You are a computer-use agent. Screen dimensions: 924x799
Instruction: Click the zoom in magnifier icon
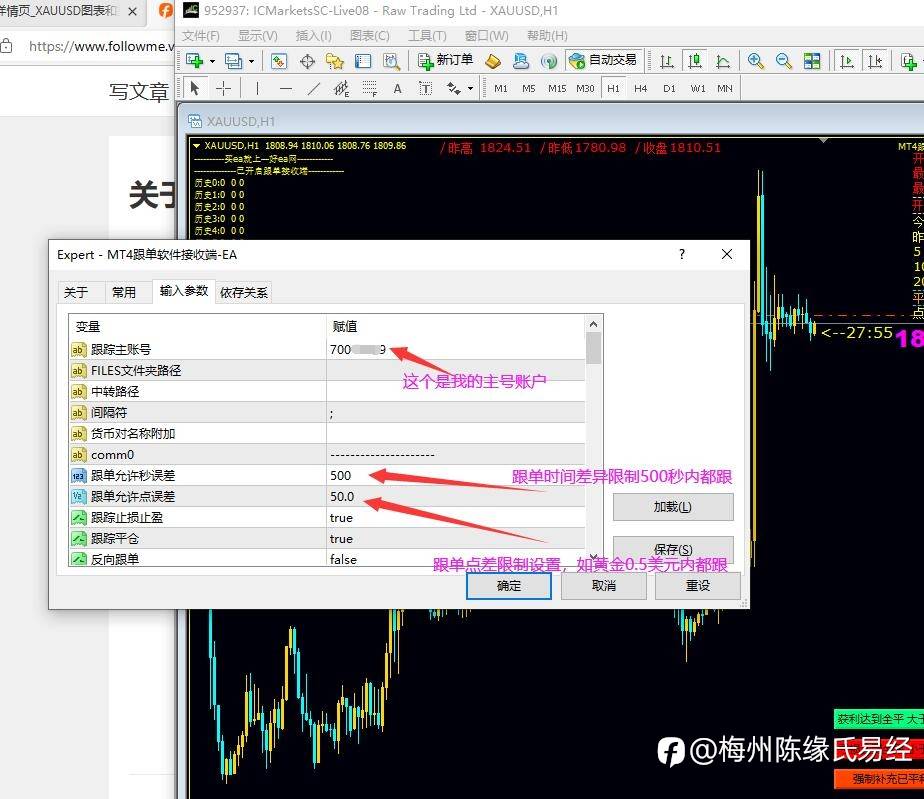point(755,61)
